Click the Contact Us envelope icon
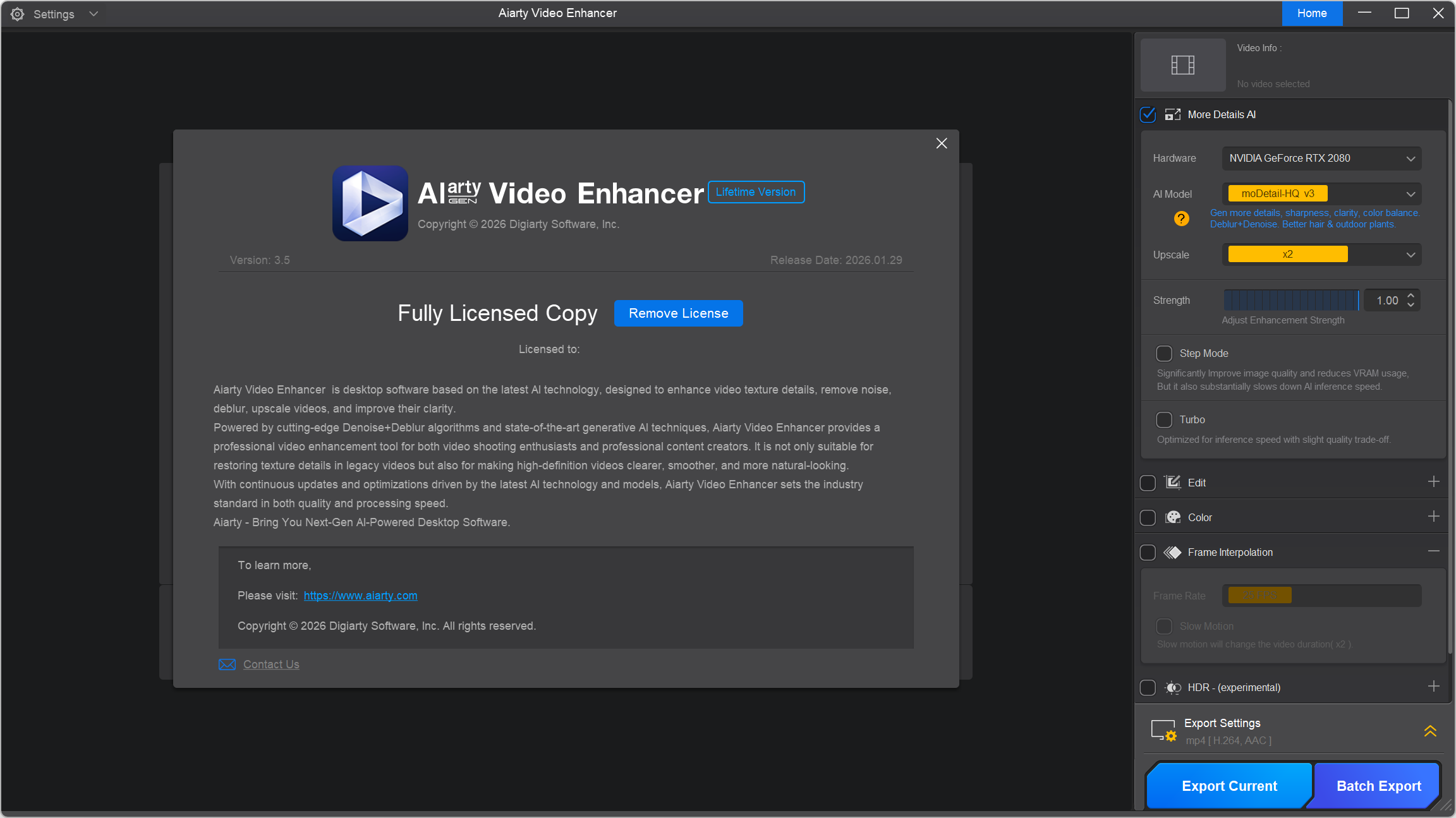 click(x=227, y=665)
